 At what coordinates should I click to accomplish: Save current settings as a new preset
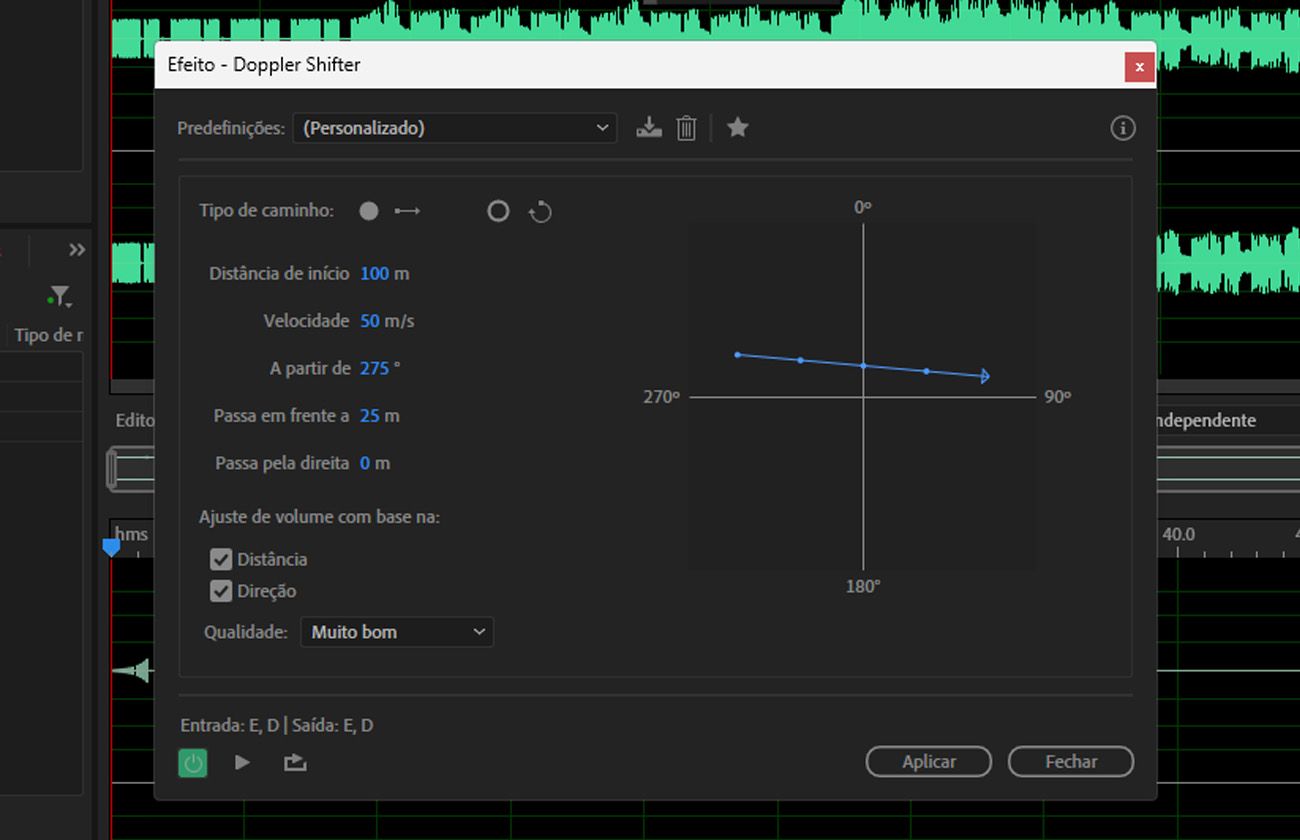(648, 127)
